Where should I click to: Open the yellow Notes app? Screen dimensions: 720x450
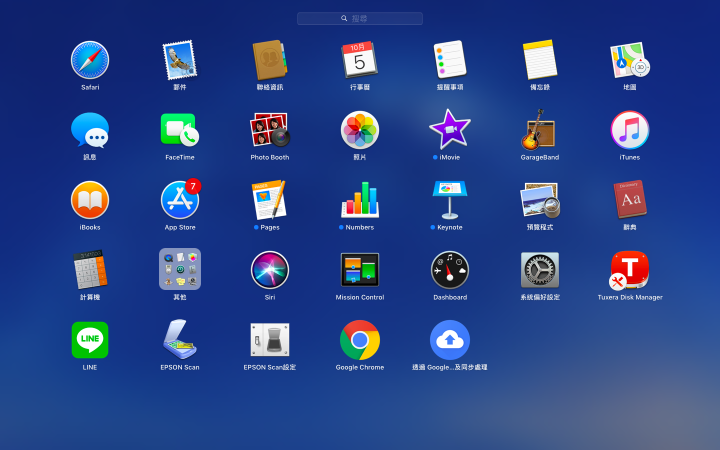pos(540,60)
